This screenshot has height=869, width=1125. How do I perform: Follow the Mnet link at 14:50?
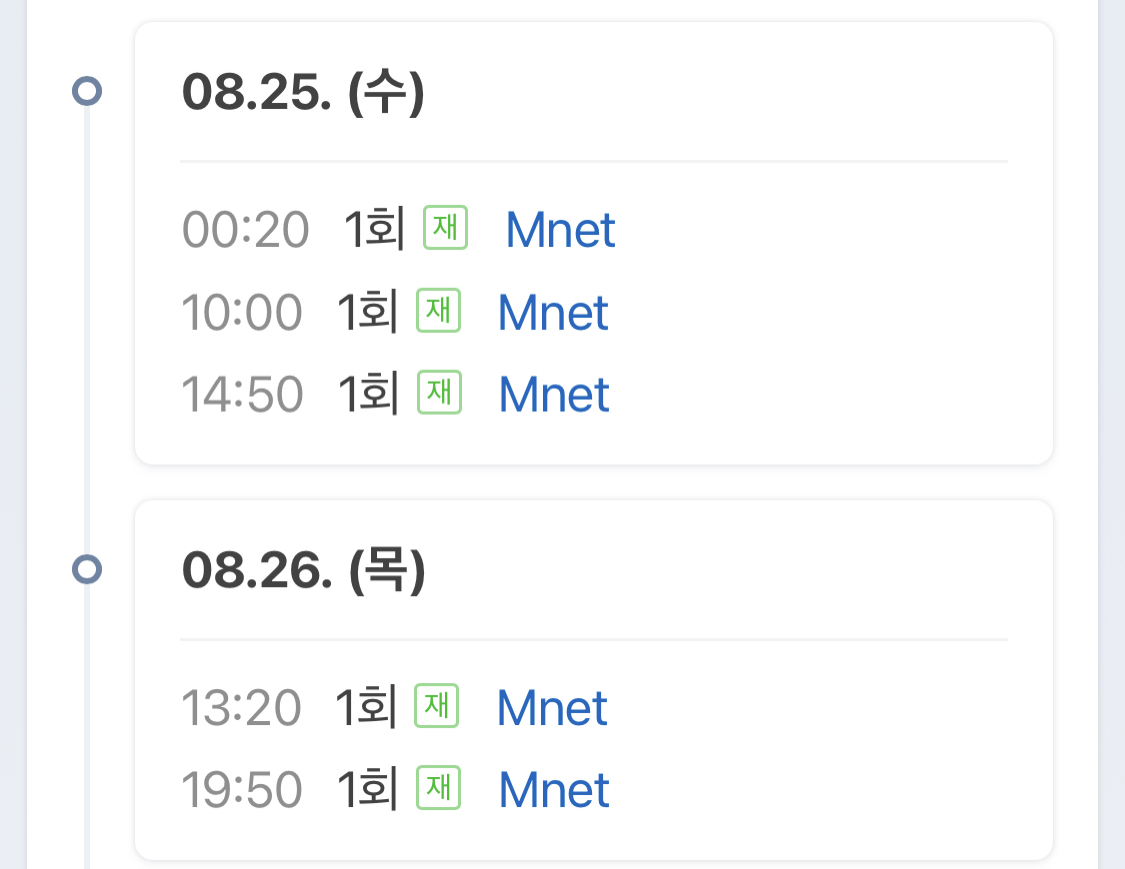[554, 394]
